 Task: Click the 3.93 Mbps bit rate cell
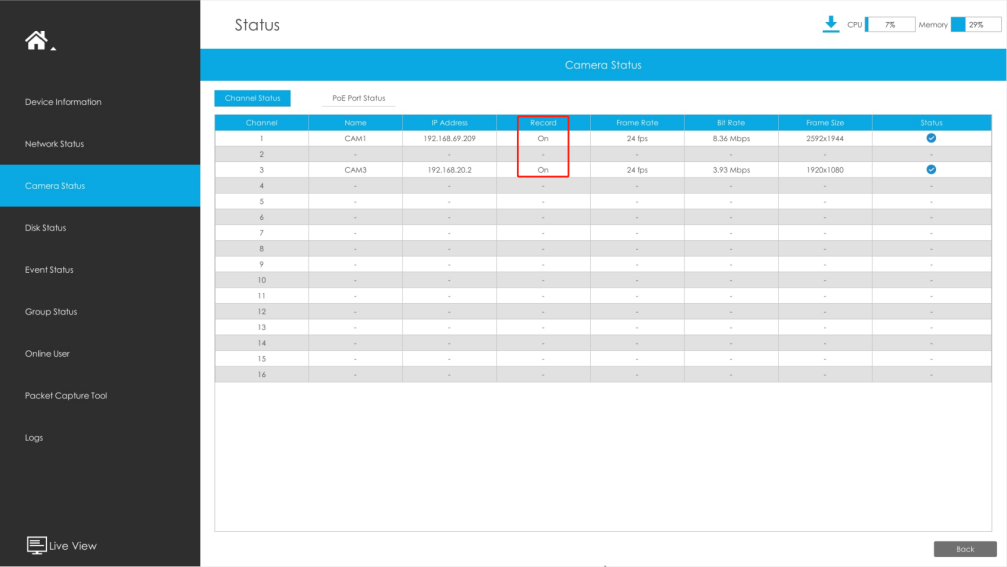tap(731, 170)
